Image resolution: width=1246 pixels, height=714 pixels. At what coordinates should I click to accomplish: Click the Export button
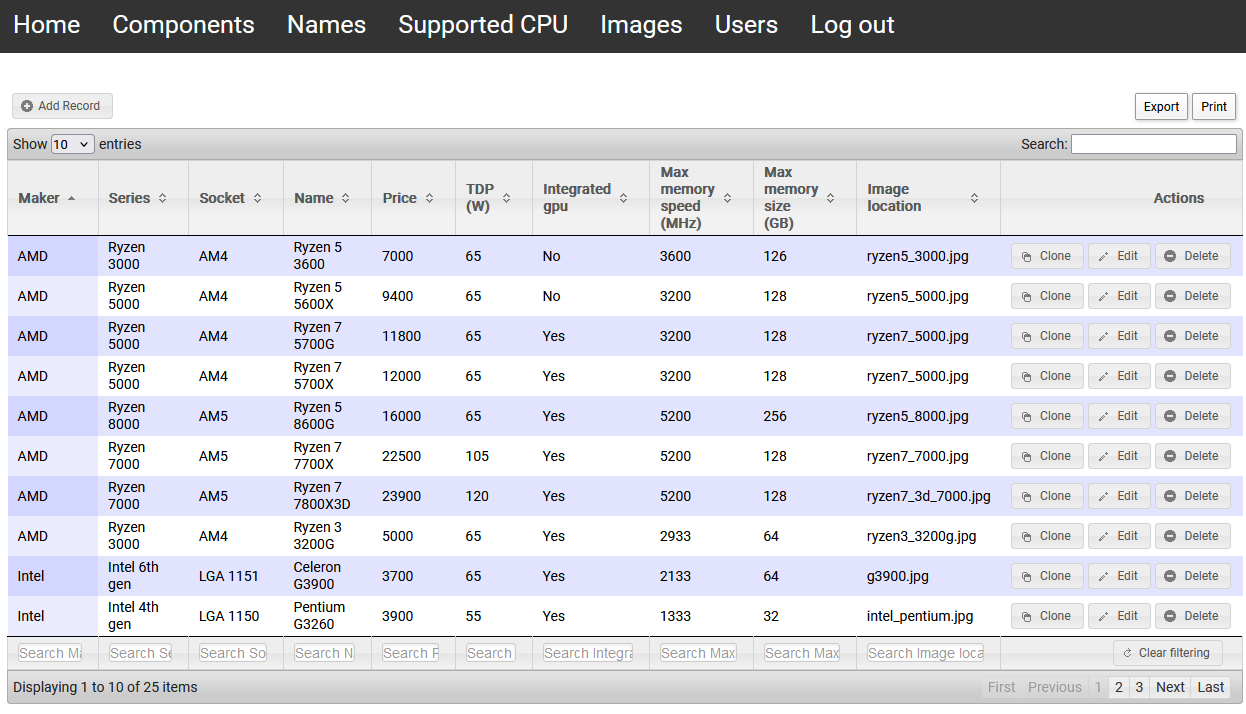(1161, 107)
